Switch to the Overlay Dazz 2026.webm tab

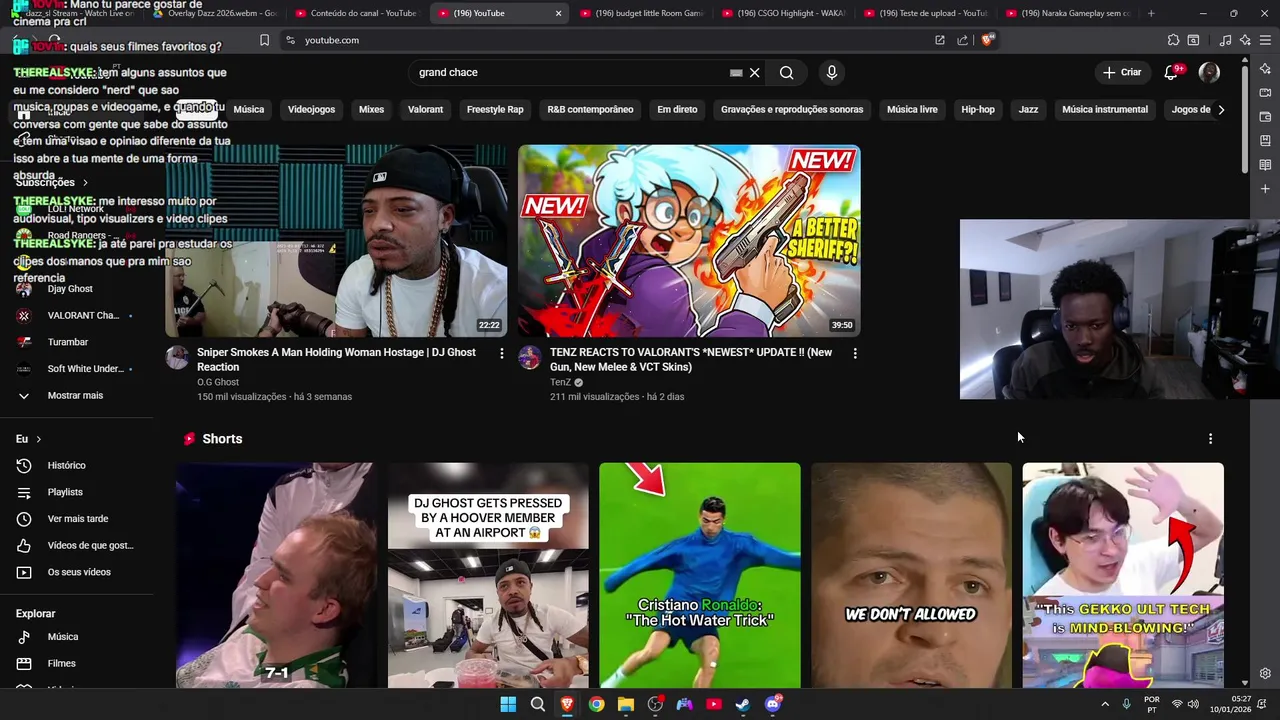(x=215, y=13)
